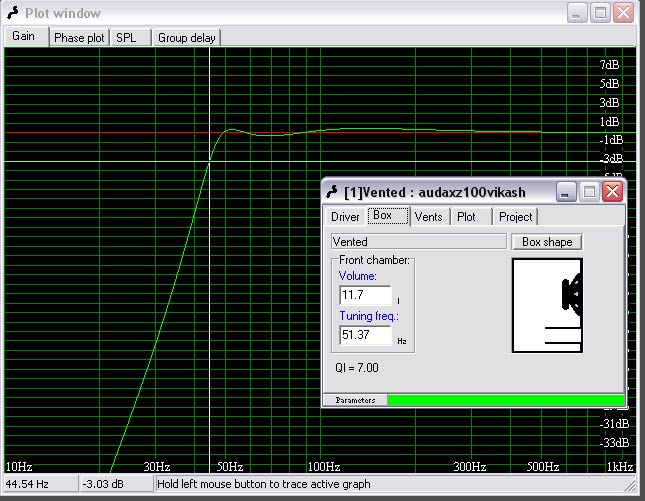Open the Driver tab in Vented window
645x501 pixels.
click(345, 217)
